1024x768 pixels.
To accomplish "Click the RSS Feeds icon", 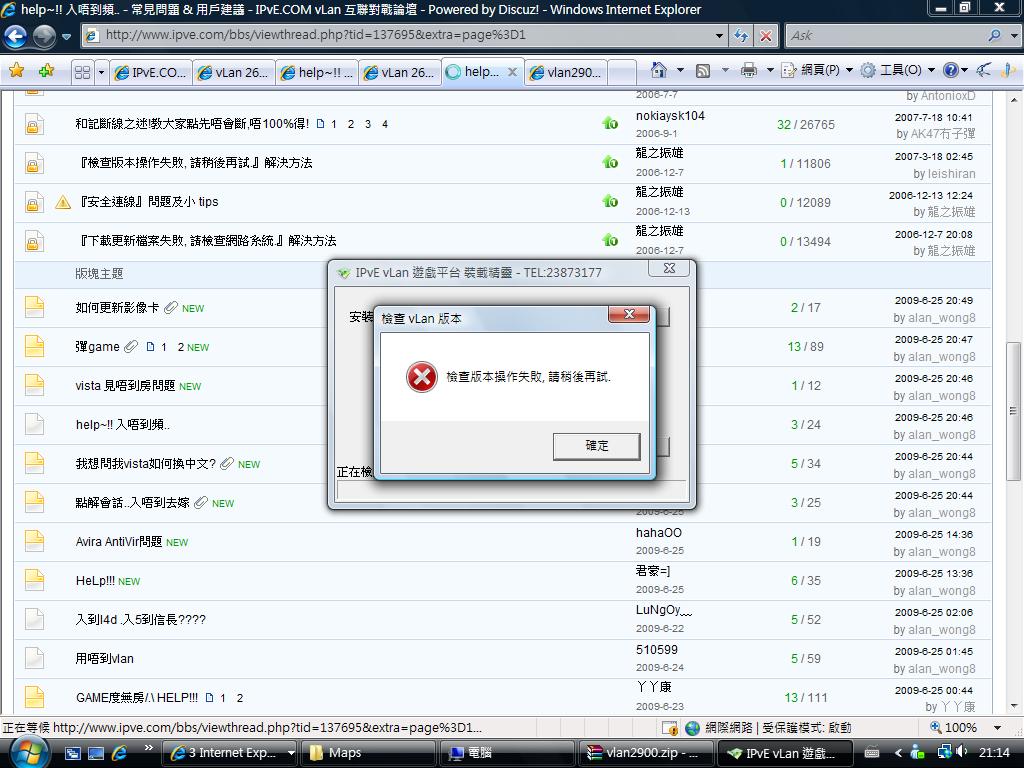I will click(703, 70).
